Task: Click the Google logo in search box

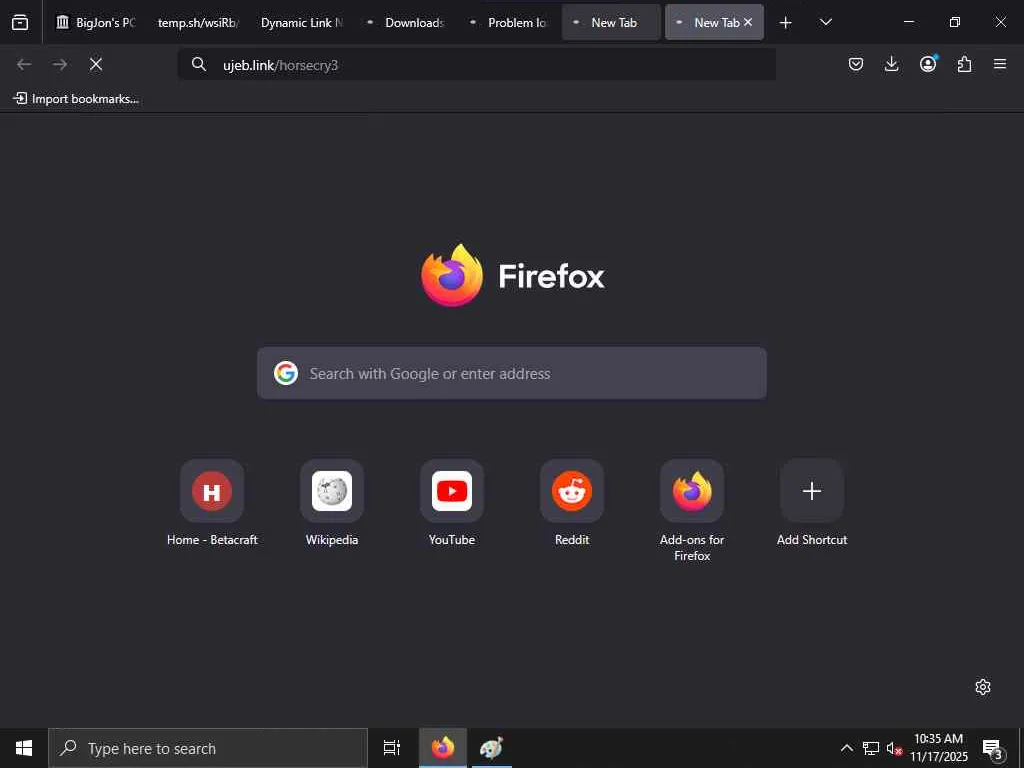Action: (x=286, y=373)
